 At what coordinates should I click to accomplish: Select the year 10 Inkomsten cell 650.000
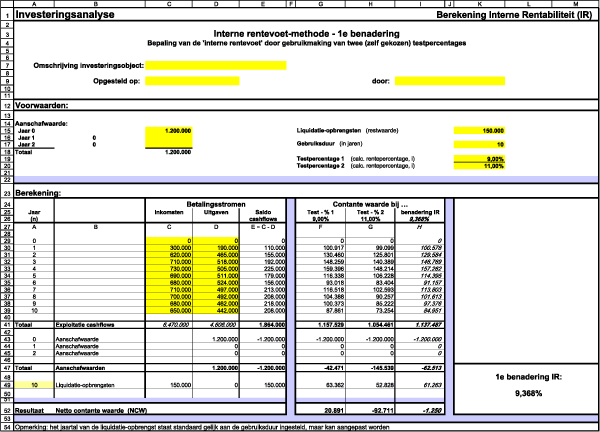169,310
